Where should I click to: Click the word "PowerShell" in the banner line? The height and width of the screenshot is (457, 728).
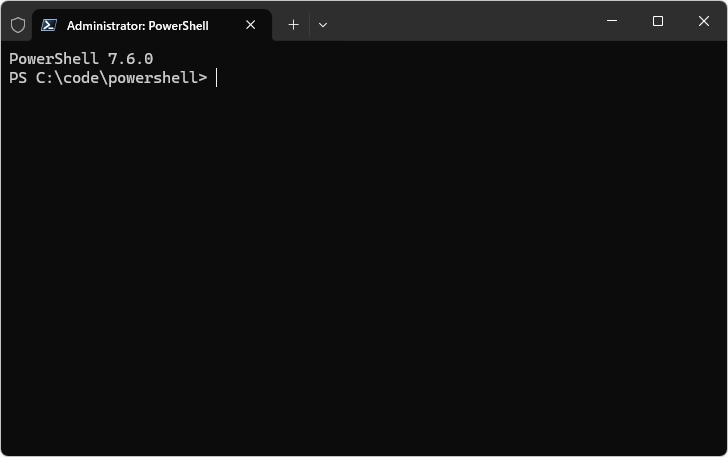(x=54, y=59)
